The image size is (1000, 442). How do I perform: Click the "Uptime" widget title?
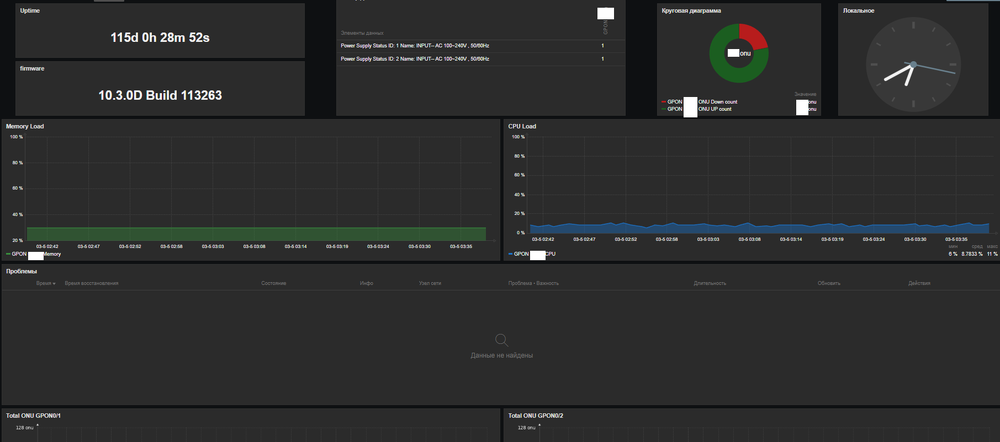coord(29,11)
